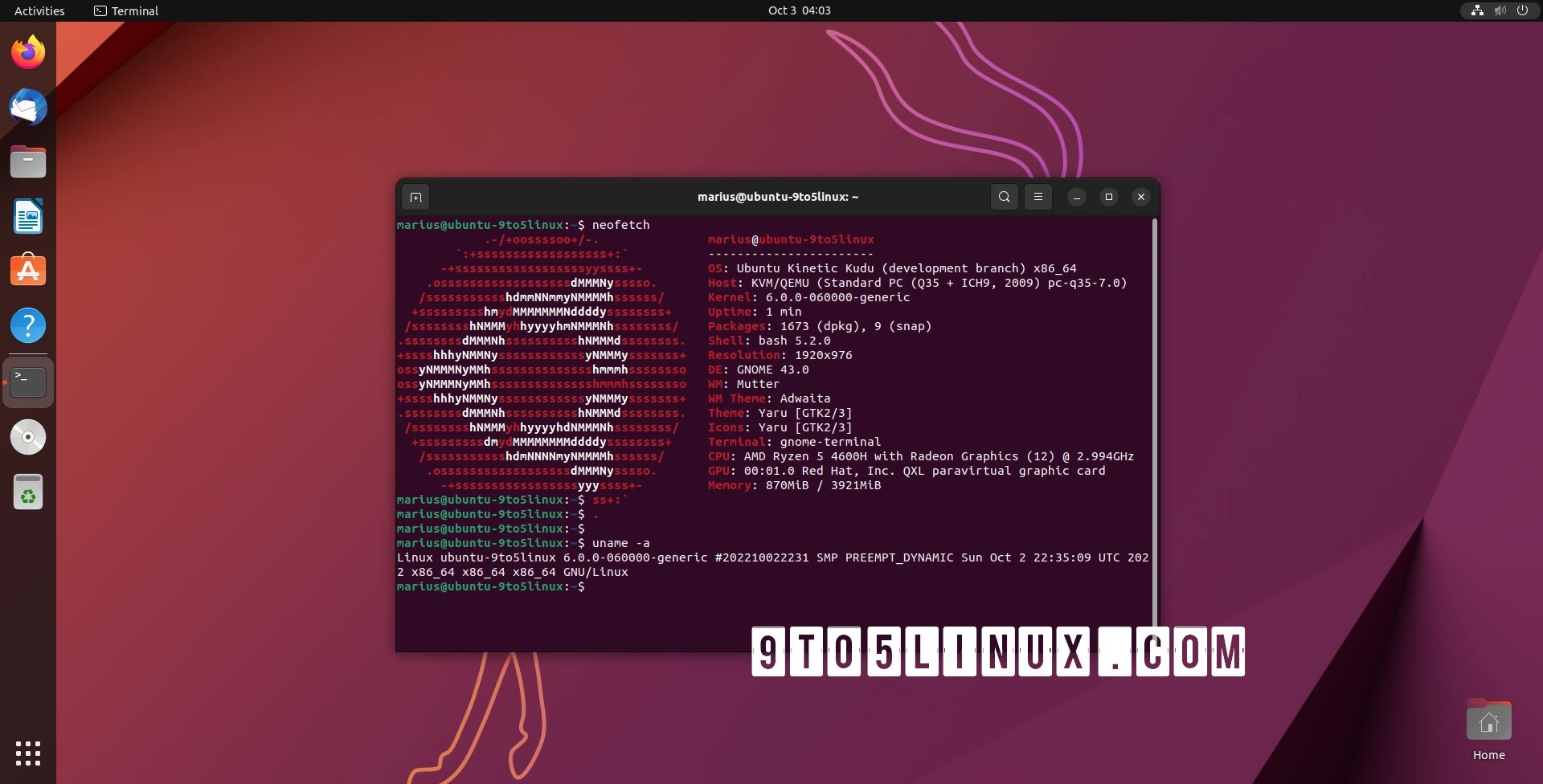
Task: Open the terminal hamburger menu
Action: (x=1038, y=196)
